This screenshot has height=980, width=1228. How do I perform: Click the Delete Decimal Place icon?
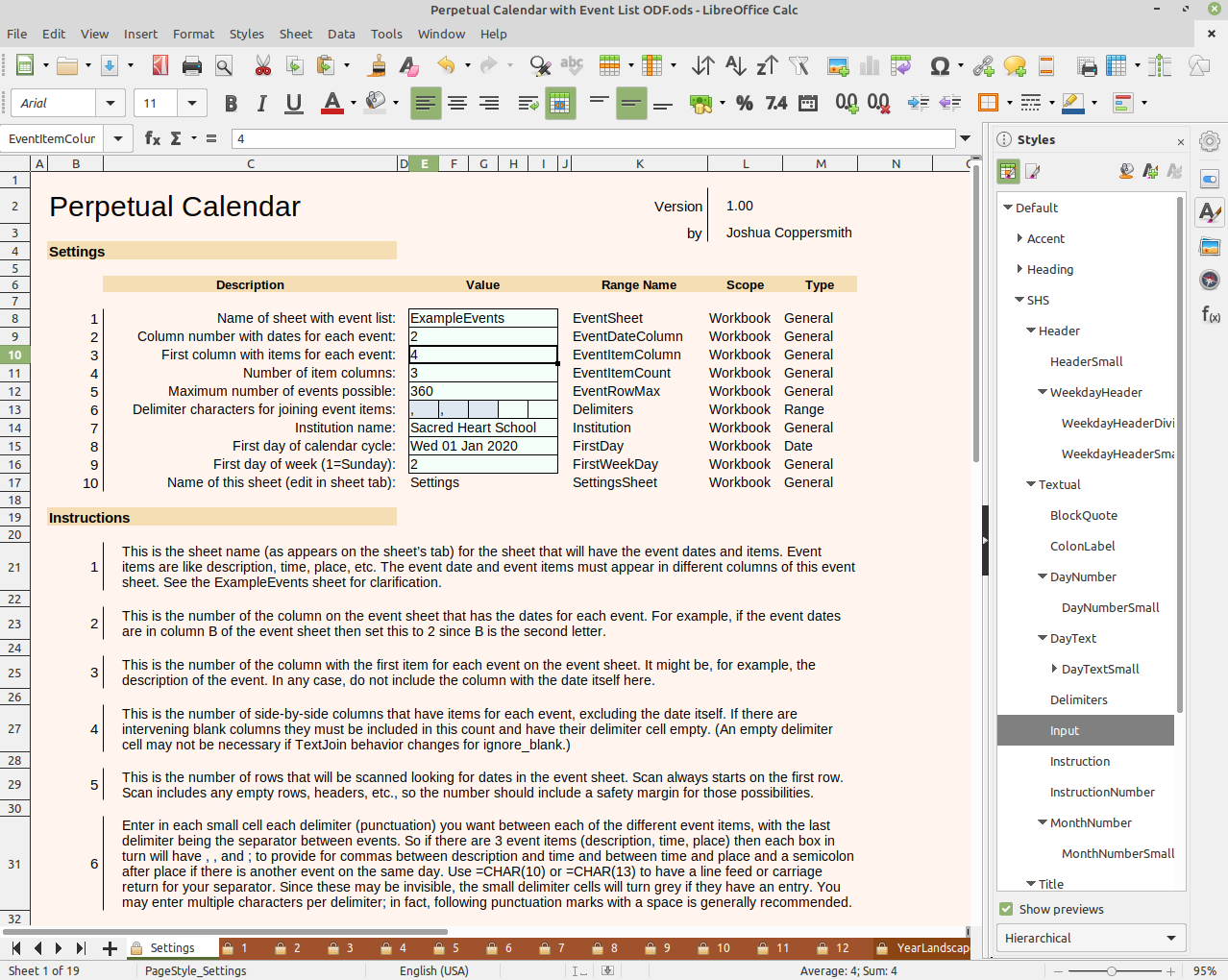pos(878,103)
